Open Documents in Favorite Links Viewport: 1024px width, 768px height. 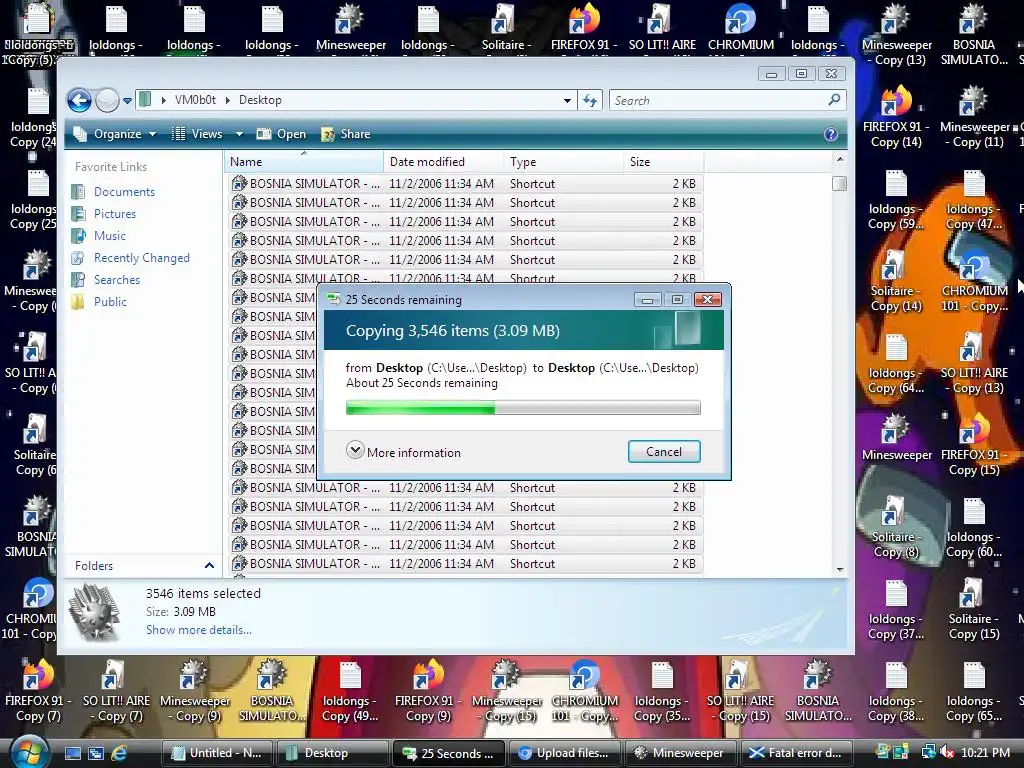tap(124, 191)
